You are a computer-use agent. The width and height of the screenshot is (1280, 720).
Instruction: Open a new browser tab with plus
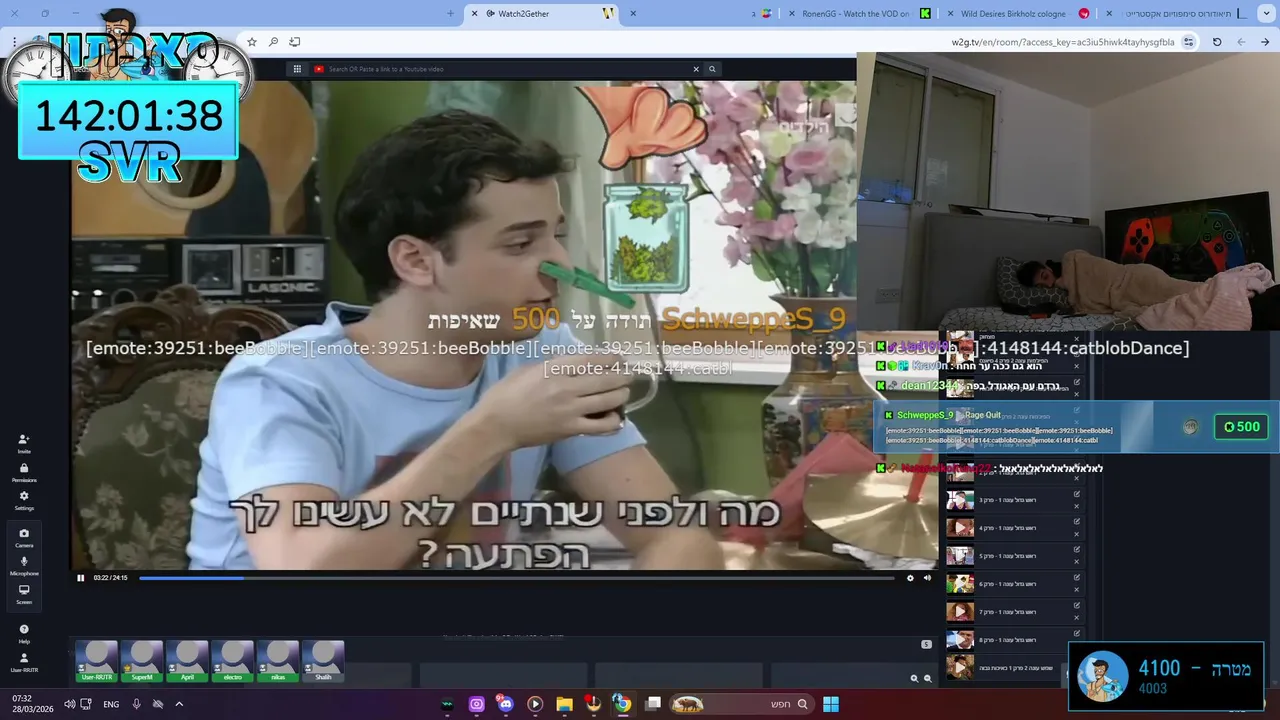tap(450, 13)
